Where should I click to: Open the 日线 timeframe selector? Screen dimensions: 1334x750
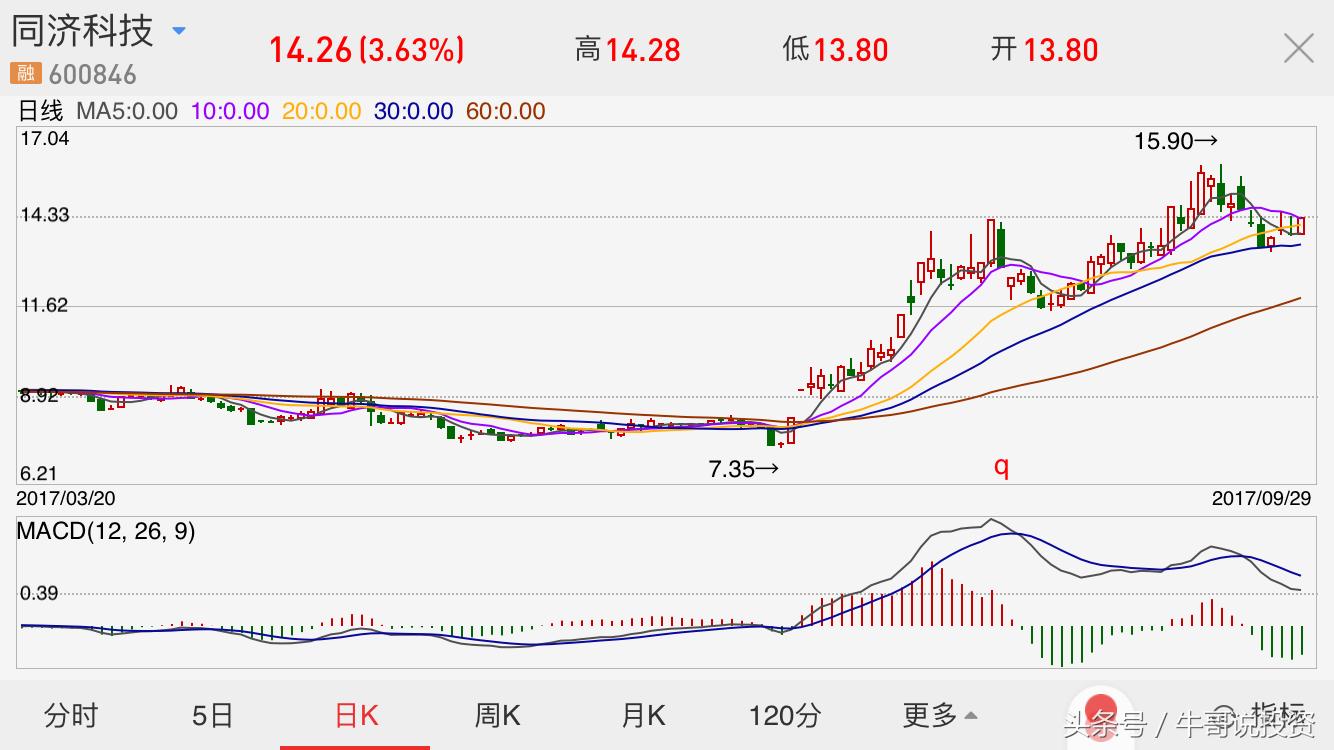(x=40, y=112)
